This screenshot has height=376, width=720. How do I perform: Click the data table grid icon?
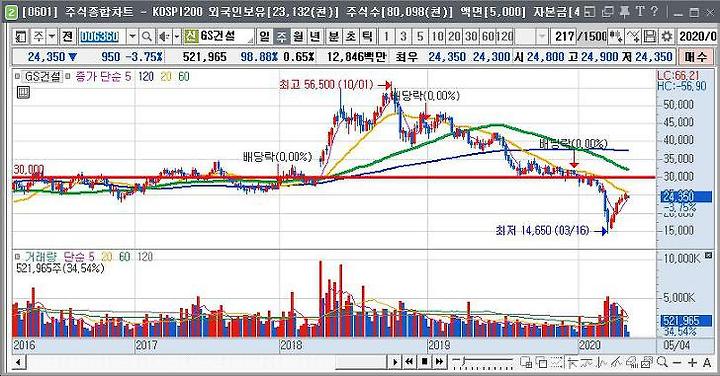(x=23, y=93)
